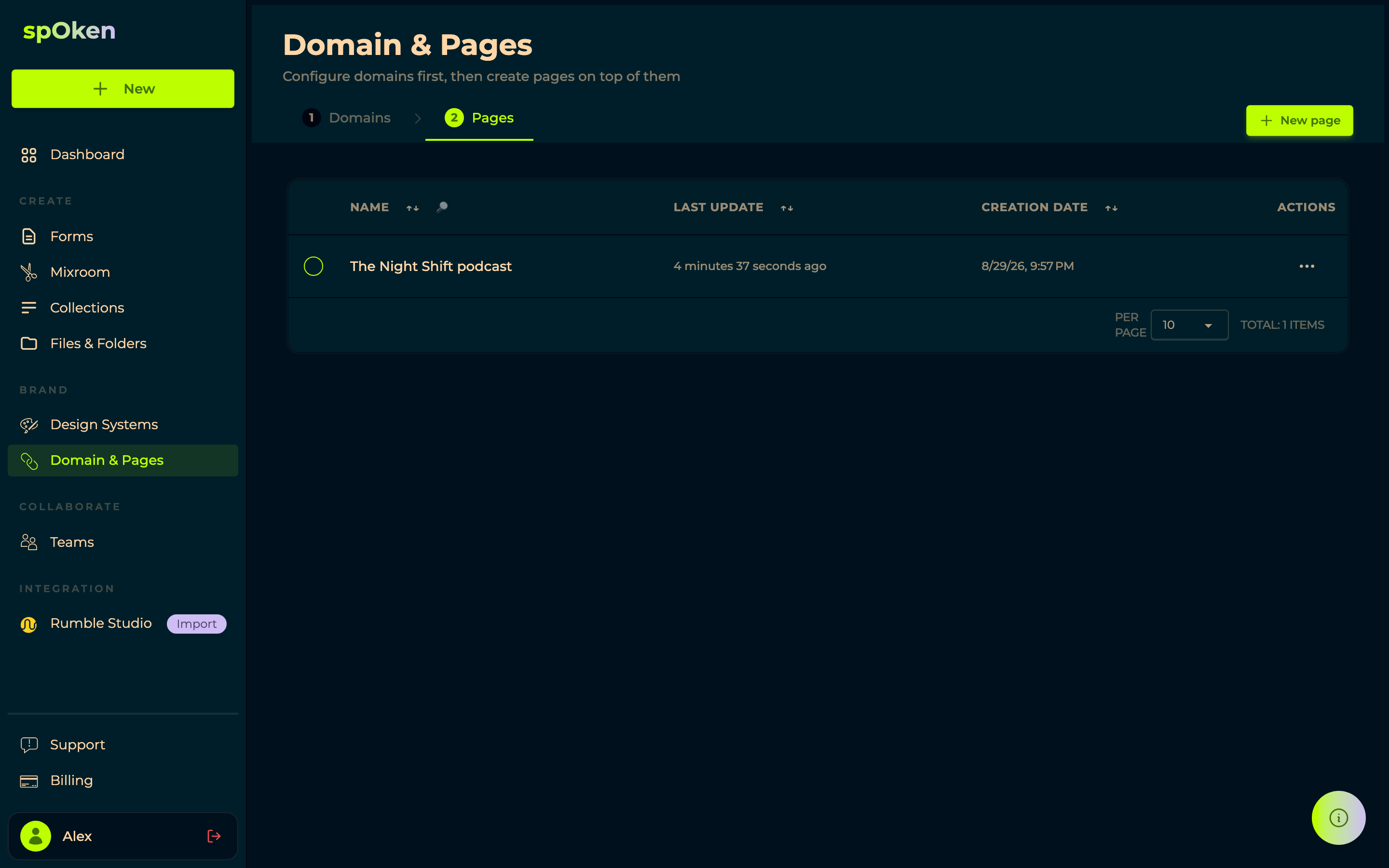Screen dimensions: 1389x868
Task: Click the Teams people icon
Action: [x=29, y=542]
